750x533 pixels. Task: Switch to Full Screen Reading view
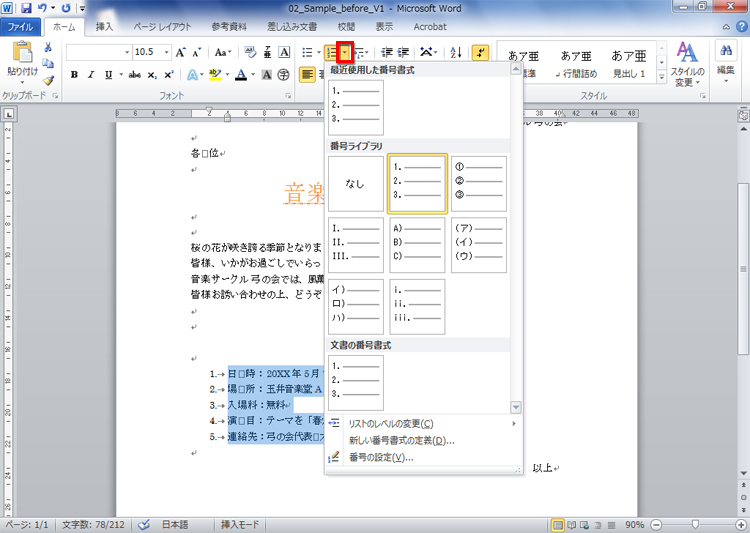571,525
